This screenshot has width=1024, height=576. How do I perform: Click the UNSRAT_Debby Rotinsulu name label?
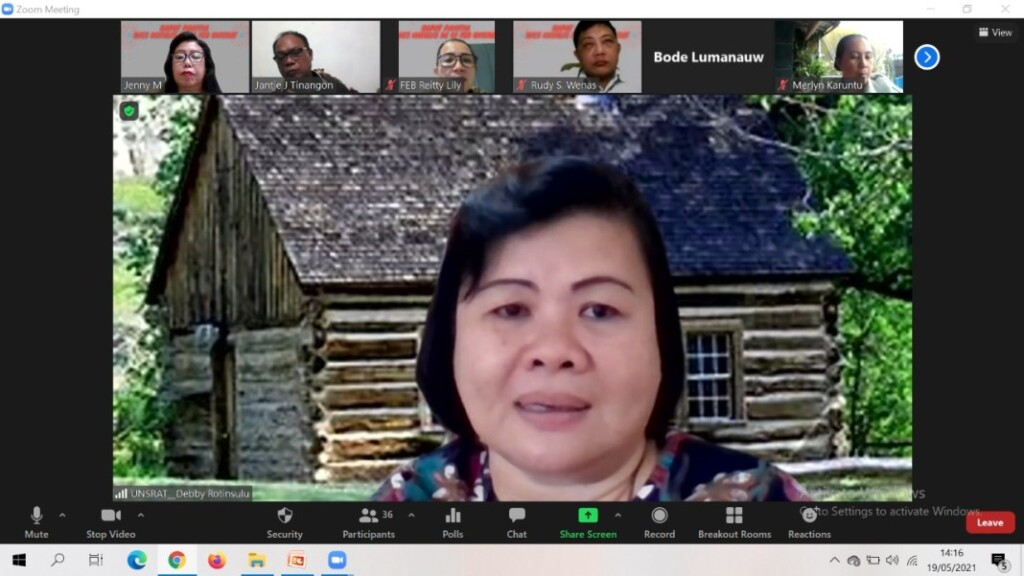click(x=183, y=494)
